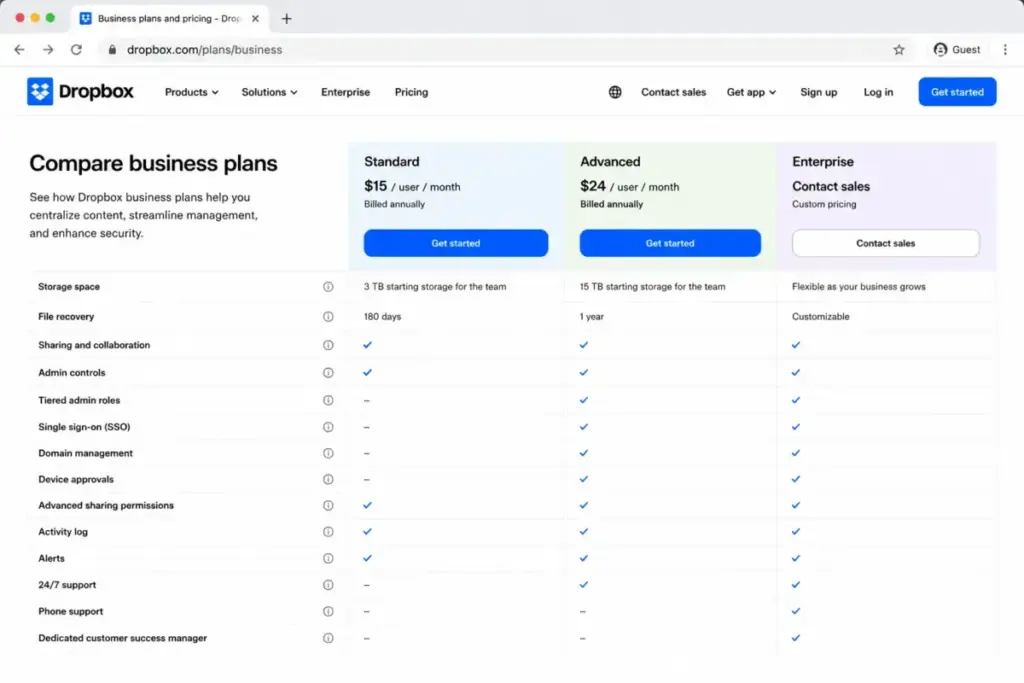Show info for Advanced sharing permissions
The image size is (1024, 683).
tap(328, 505)
